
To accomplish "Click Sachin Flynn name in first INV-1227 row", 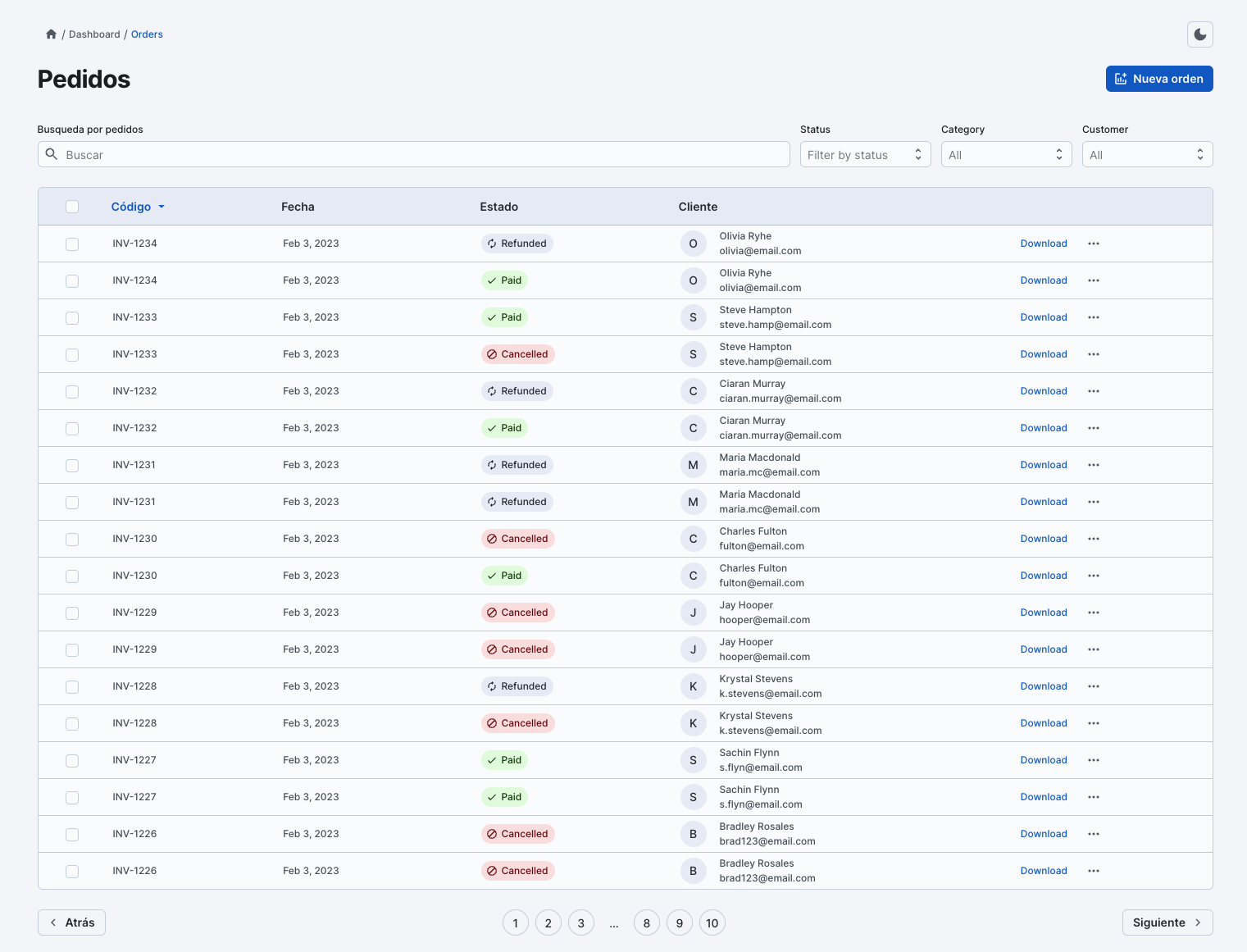I will [749, 753].
